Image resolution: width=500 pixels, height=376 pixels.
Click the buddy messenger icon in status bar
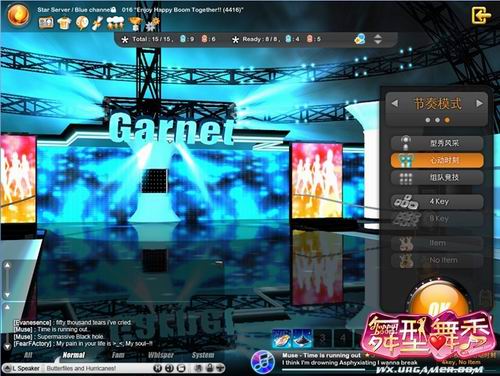[x=360, y=39]
